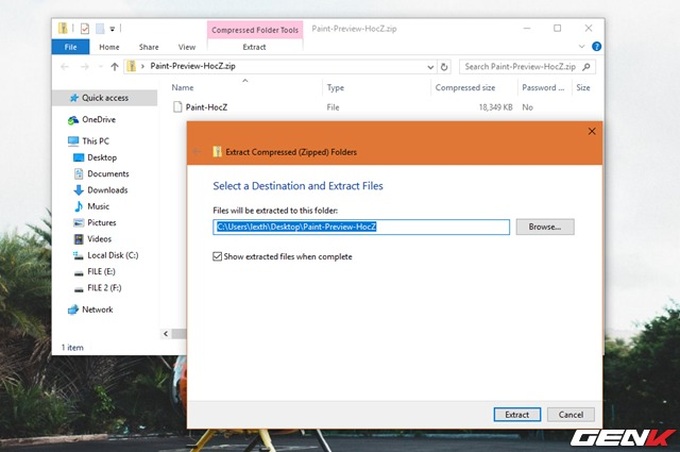Click the Network icon in sidebar
Image resolution: width=680 pixels, height=452 pixels.
73,310
